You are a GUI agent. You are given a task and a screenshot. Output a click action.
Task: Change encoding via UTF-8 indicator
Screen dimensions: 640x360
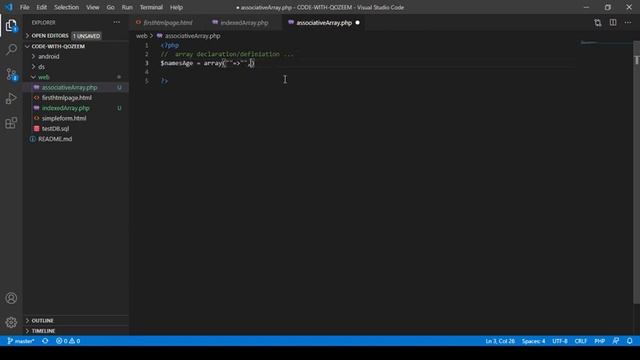[560, 341]
